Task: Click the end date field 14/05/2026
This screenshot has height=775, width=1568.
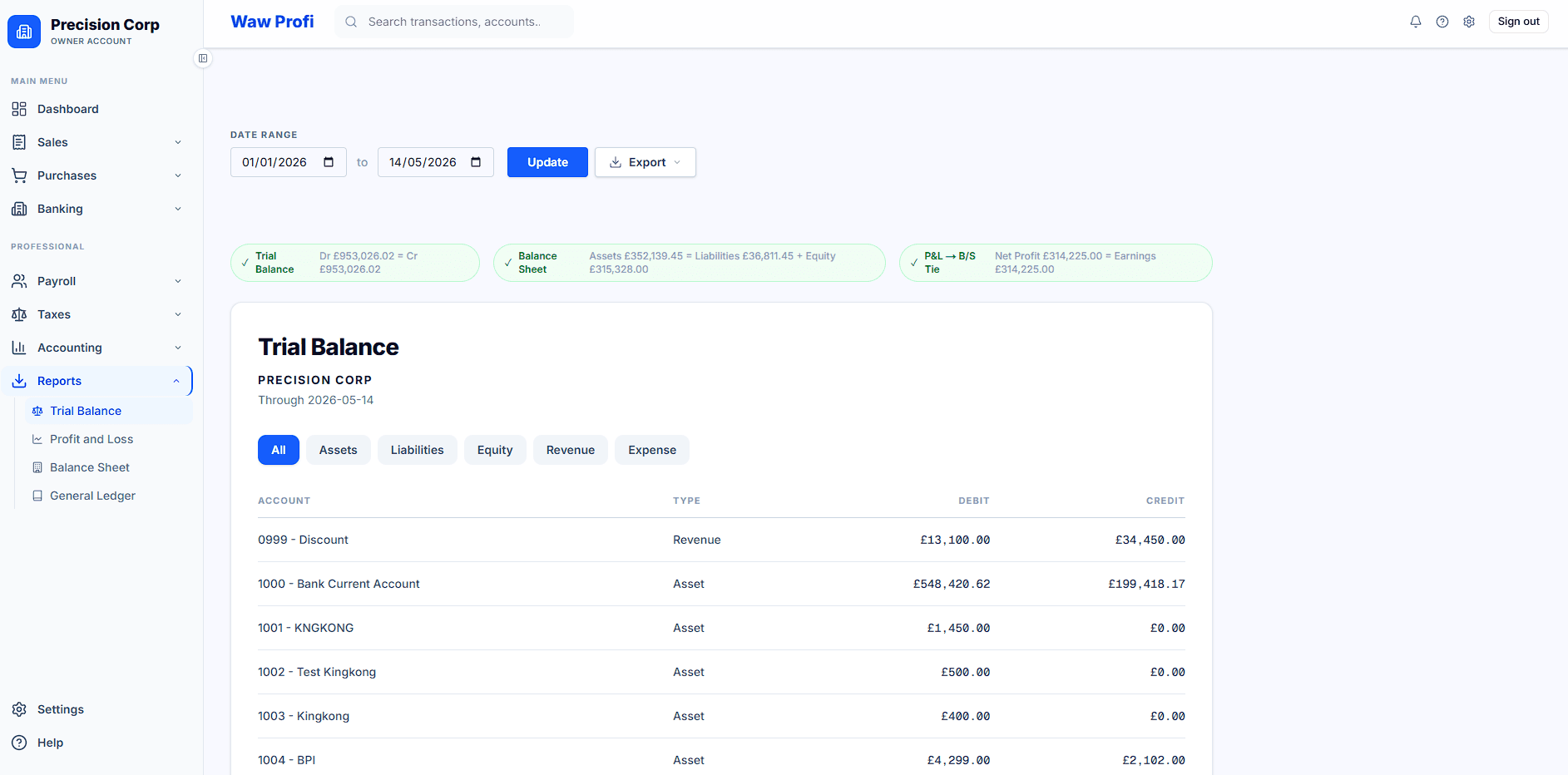Action: 435,162
